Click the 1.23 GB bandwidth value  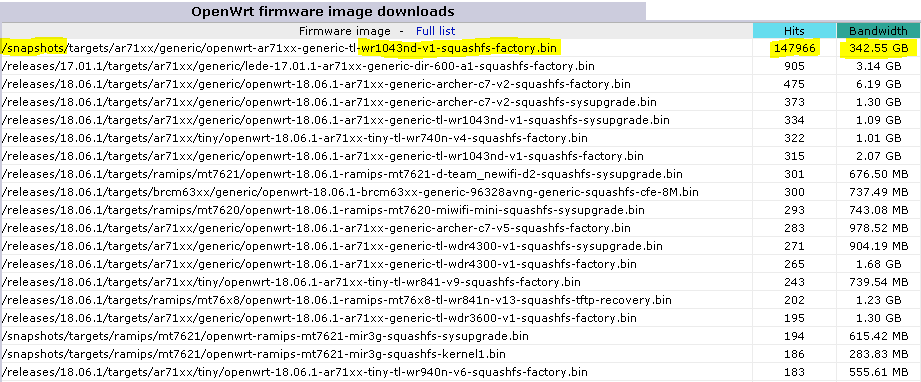[x=878, y=300]
